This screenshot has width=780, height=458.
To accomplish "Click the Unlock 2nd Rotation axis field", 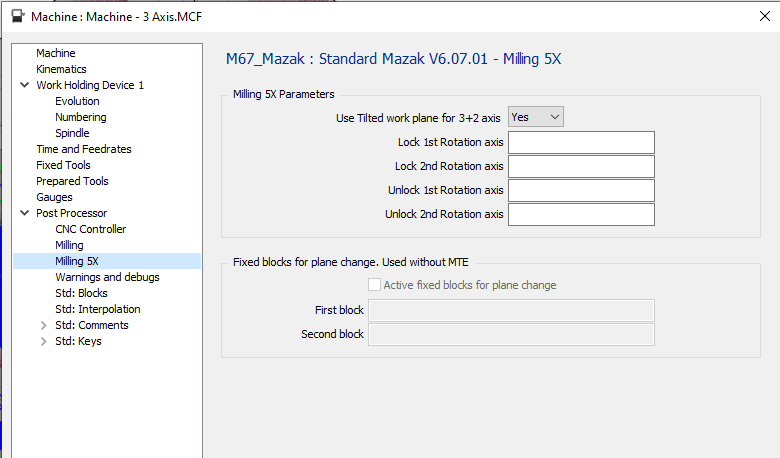I will [x=581, y=214].
